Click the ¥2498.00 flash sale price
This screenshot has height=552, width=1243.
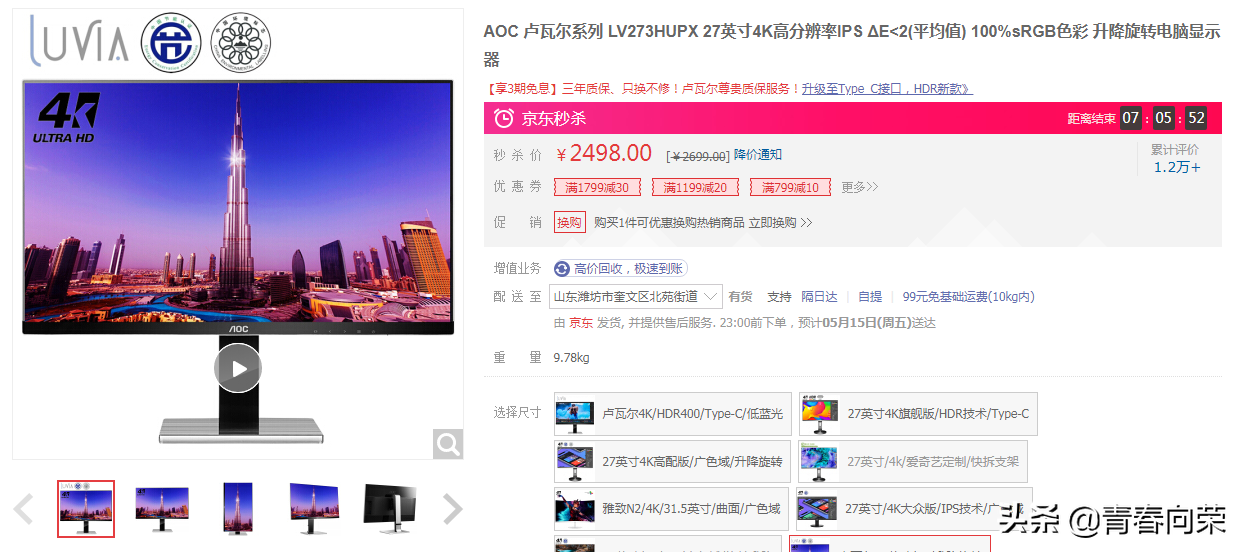pos(604,153)
